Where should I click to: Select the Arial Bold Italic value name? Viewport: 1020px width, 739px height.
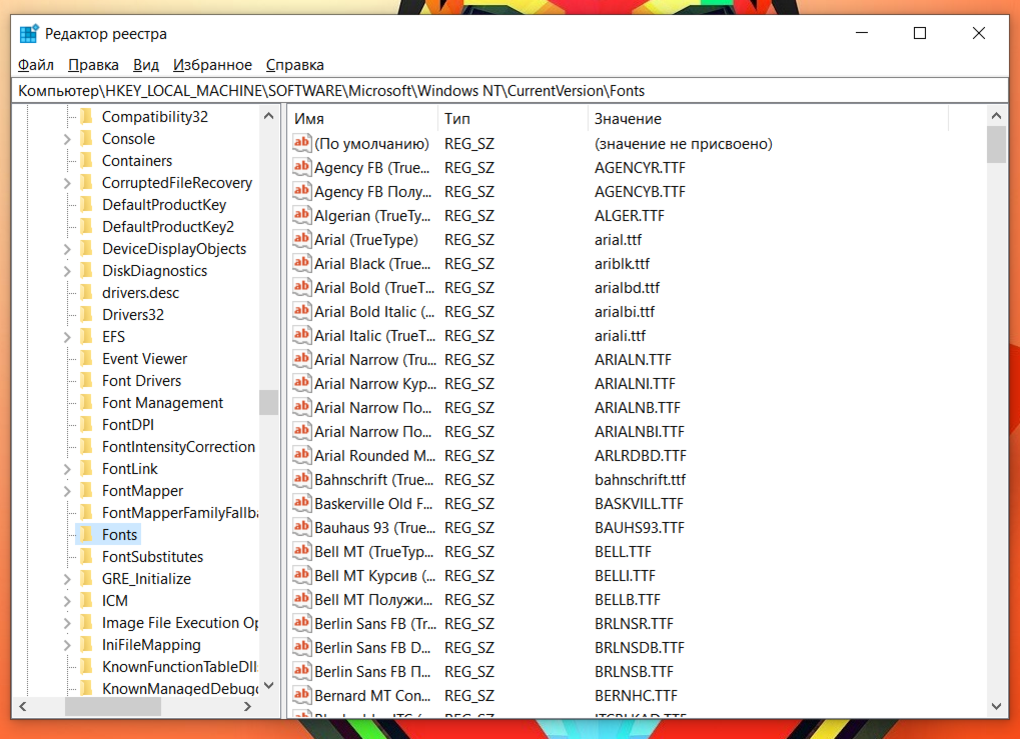tap(374, 312)
